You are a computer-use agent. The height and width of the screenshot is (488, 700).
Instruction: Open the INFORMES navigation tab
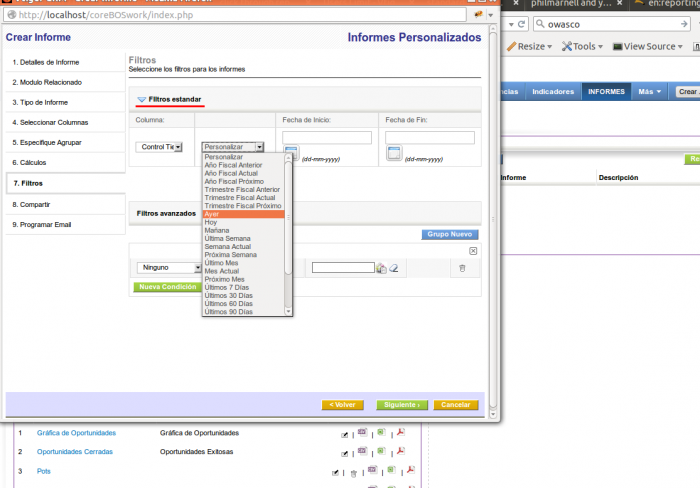[x=606, y=91]
